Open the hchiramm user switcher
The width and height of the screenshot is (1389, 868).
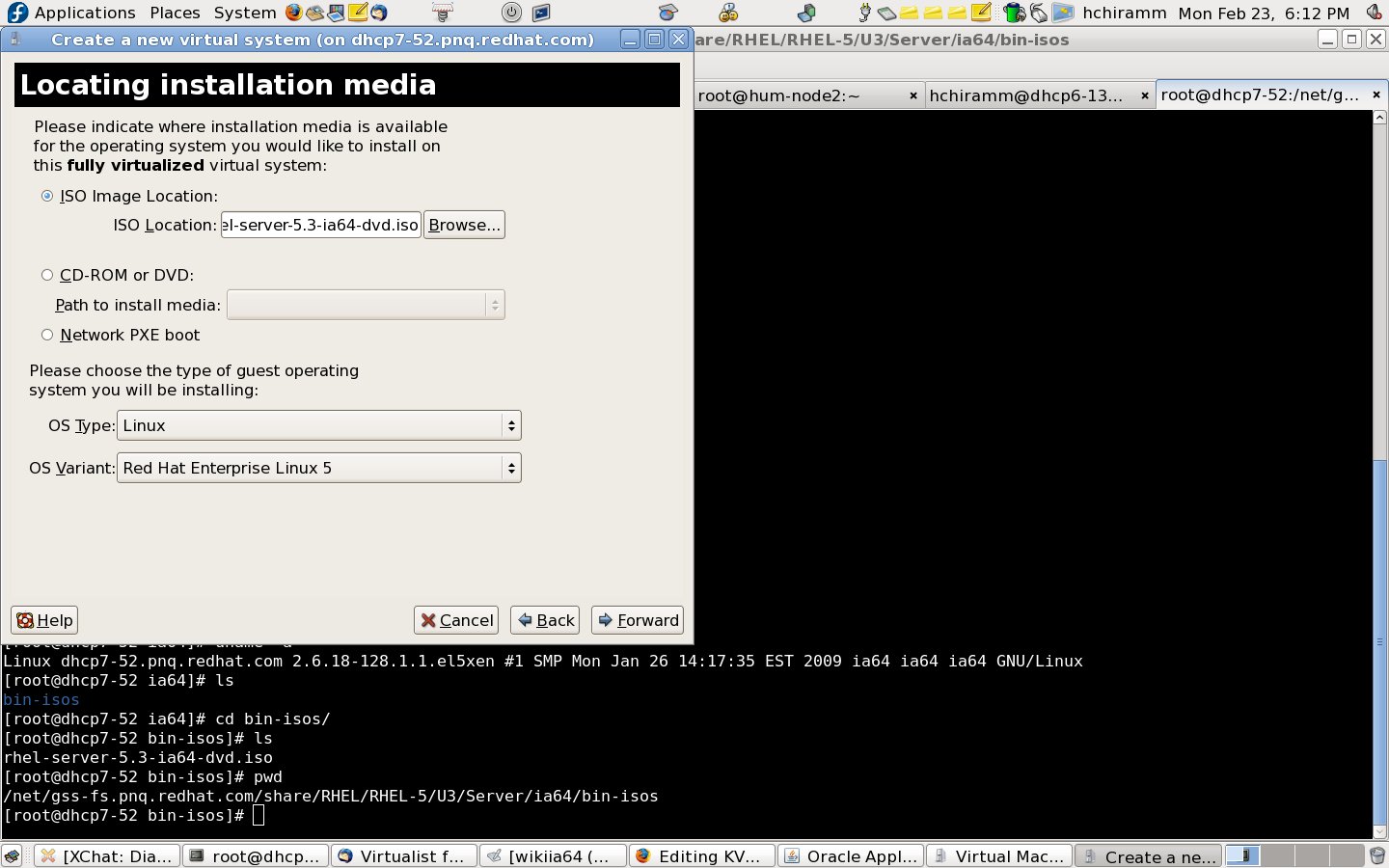1124,13
